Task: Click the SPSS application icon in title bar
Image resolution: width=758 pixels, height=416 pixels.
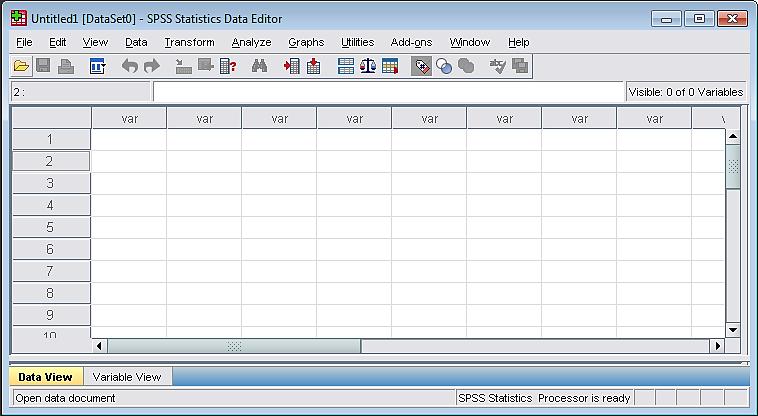Action: pos(19,18)
